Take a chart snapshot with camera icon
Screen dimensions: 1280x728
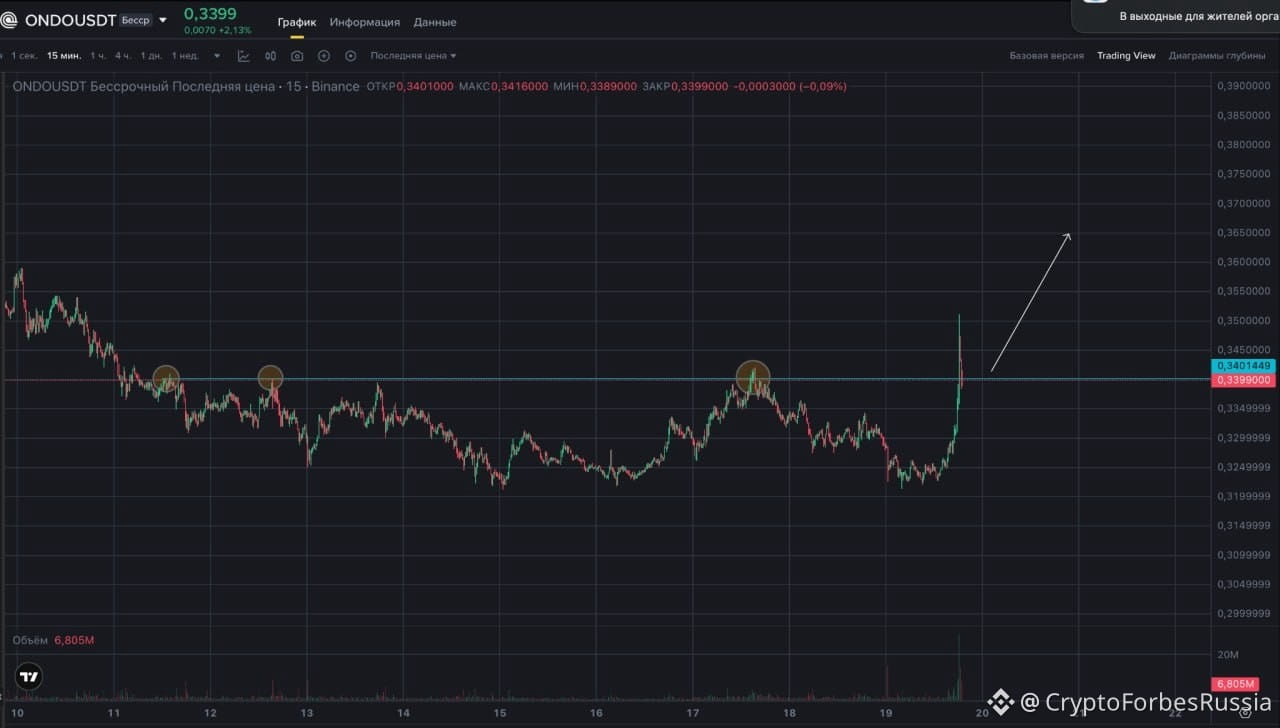point(297,56)
